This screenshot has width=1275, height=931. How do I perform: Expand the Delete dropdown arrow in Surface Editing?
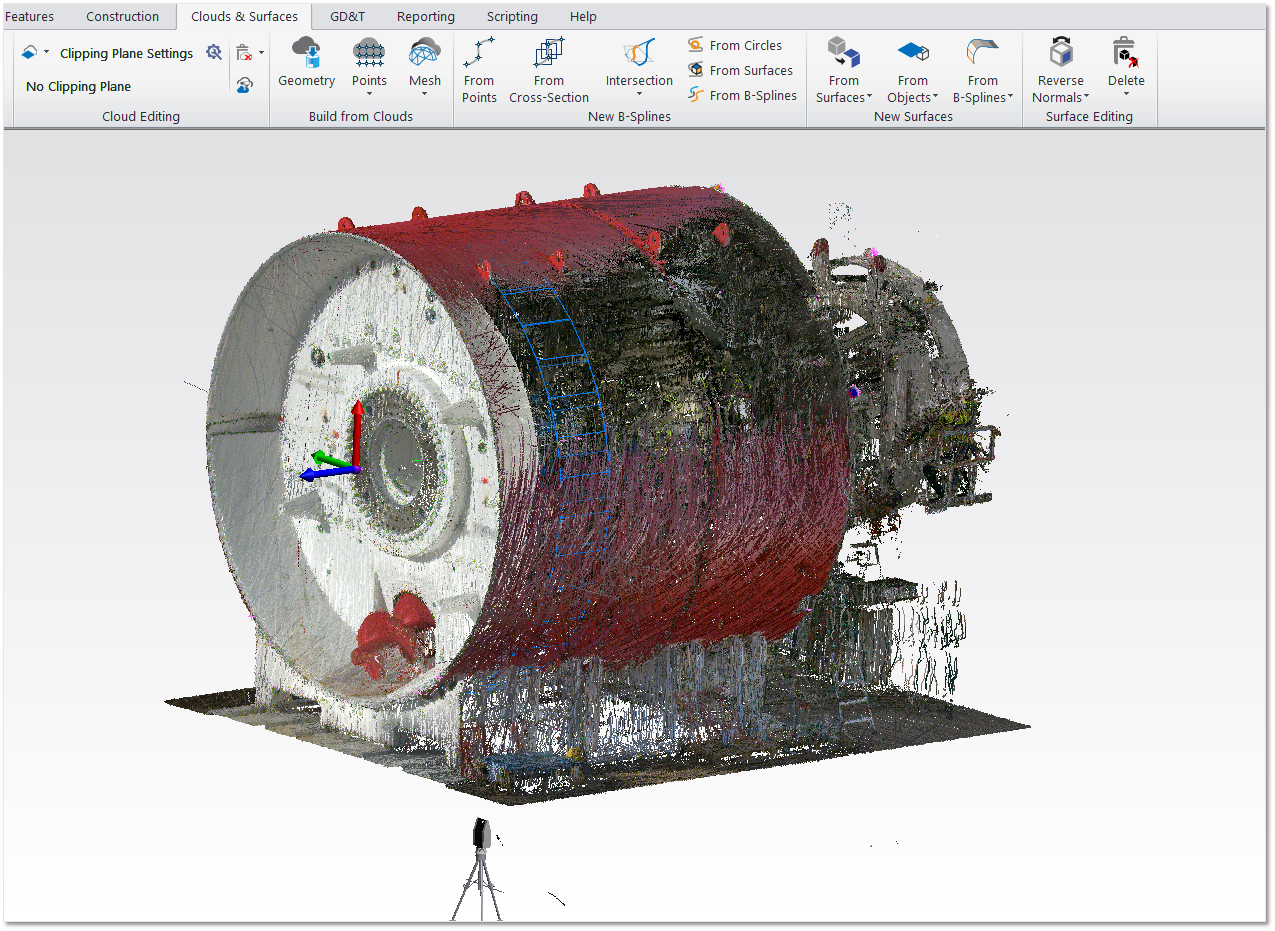(x=1126, y=95)
